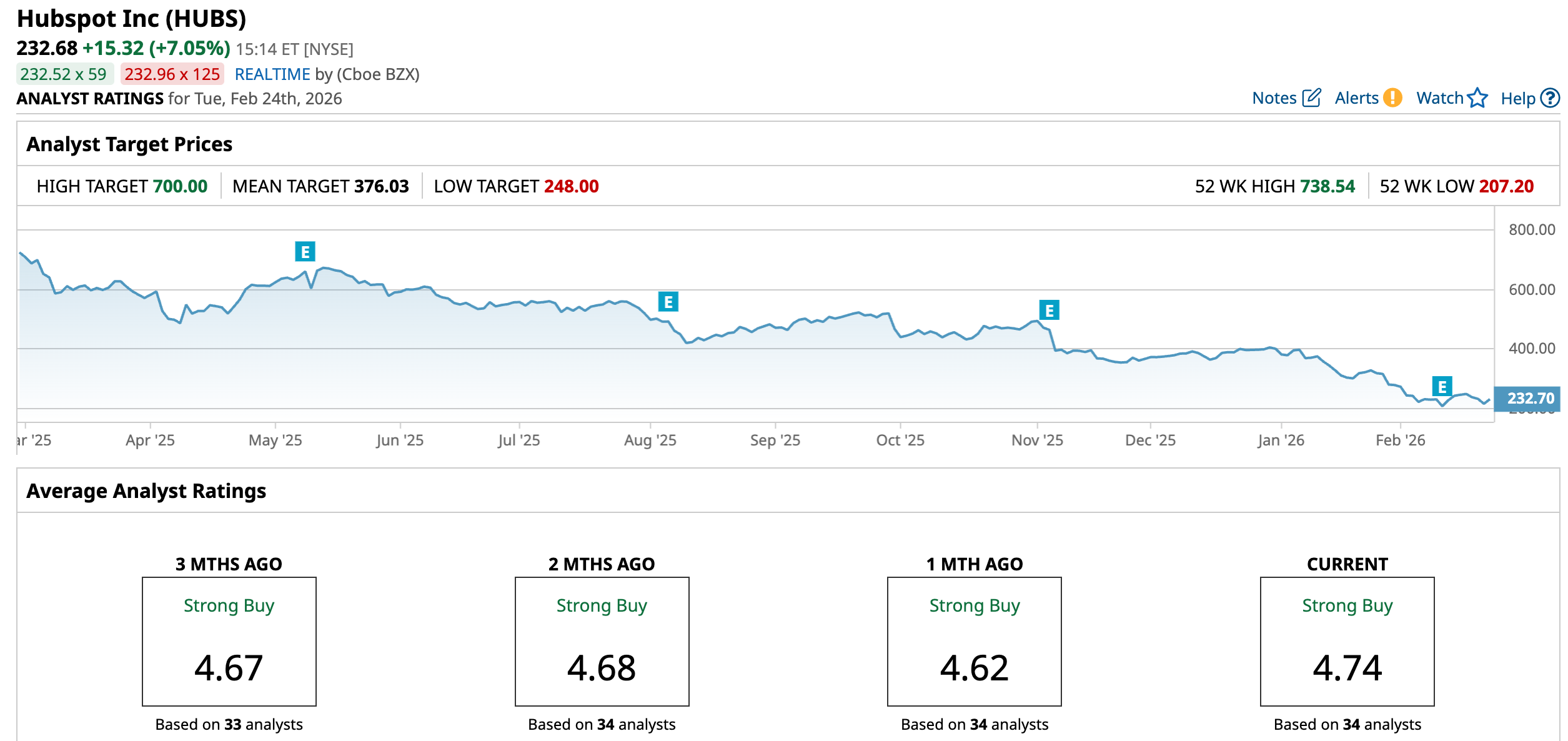
Task: Click the Notes pencil edit icon
Action: (x=1311, y=98)
